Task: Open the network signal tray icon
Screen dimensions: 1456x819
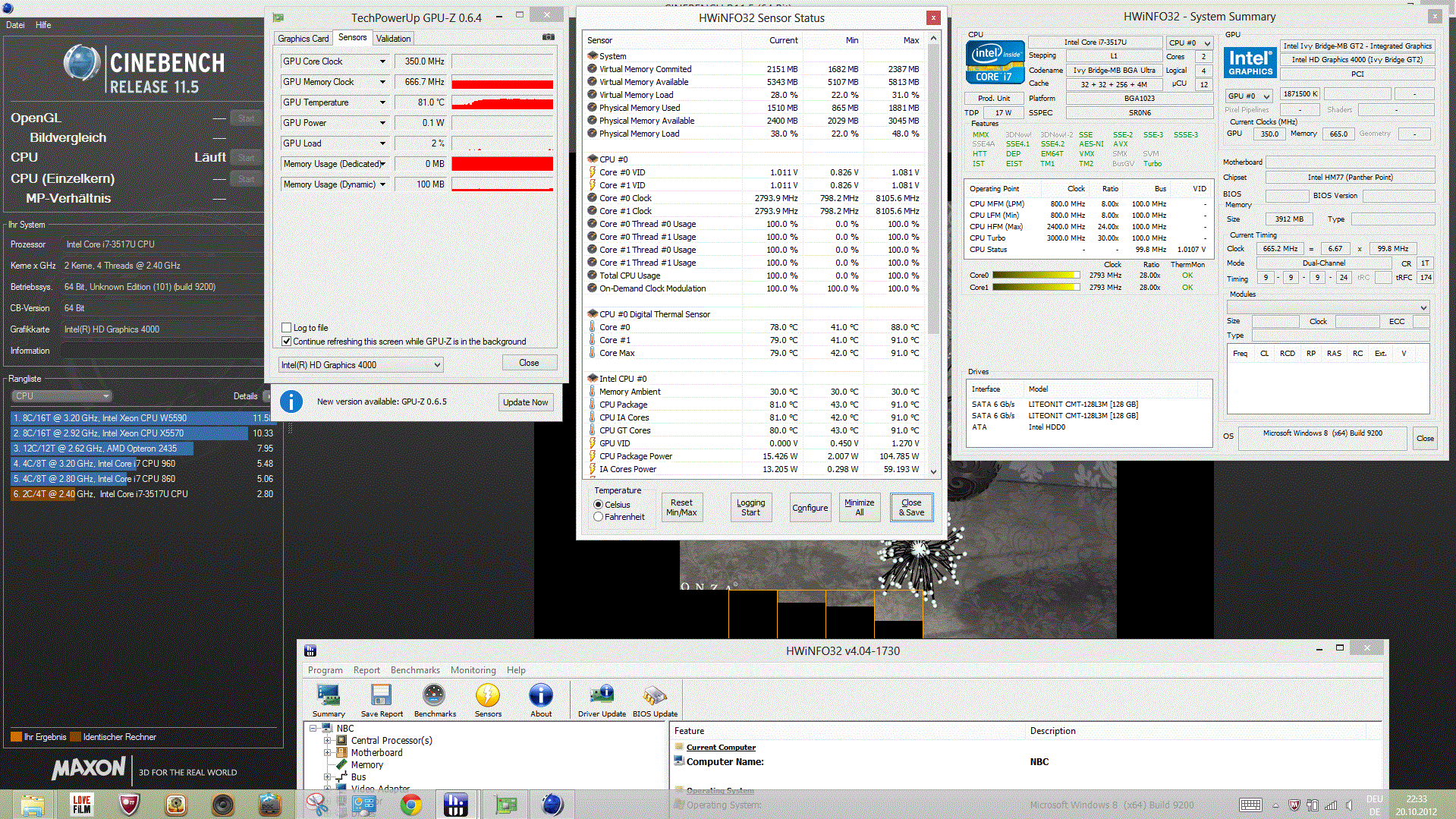Action: [x=1330, y=805]
